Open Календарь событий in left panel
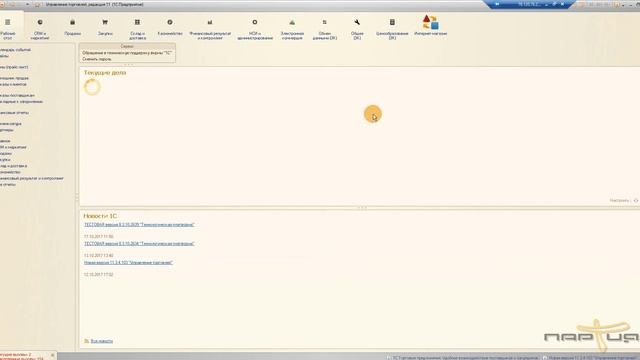Screen dimensions: 640x360 15,50
